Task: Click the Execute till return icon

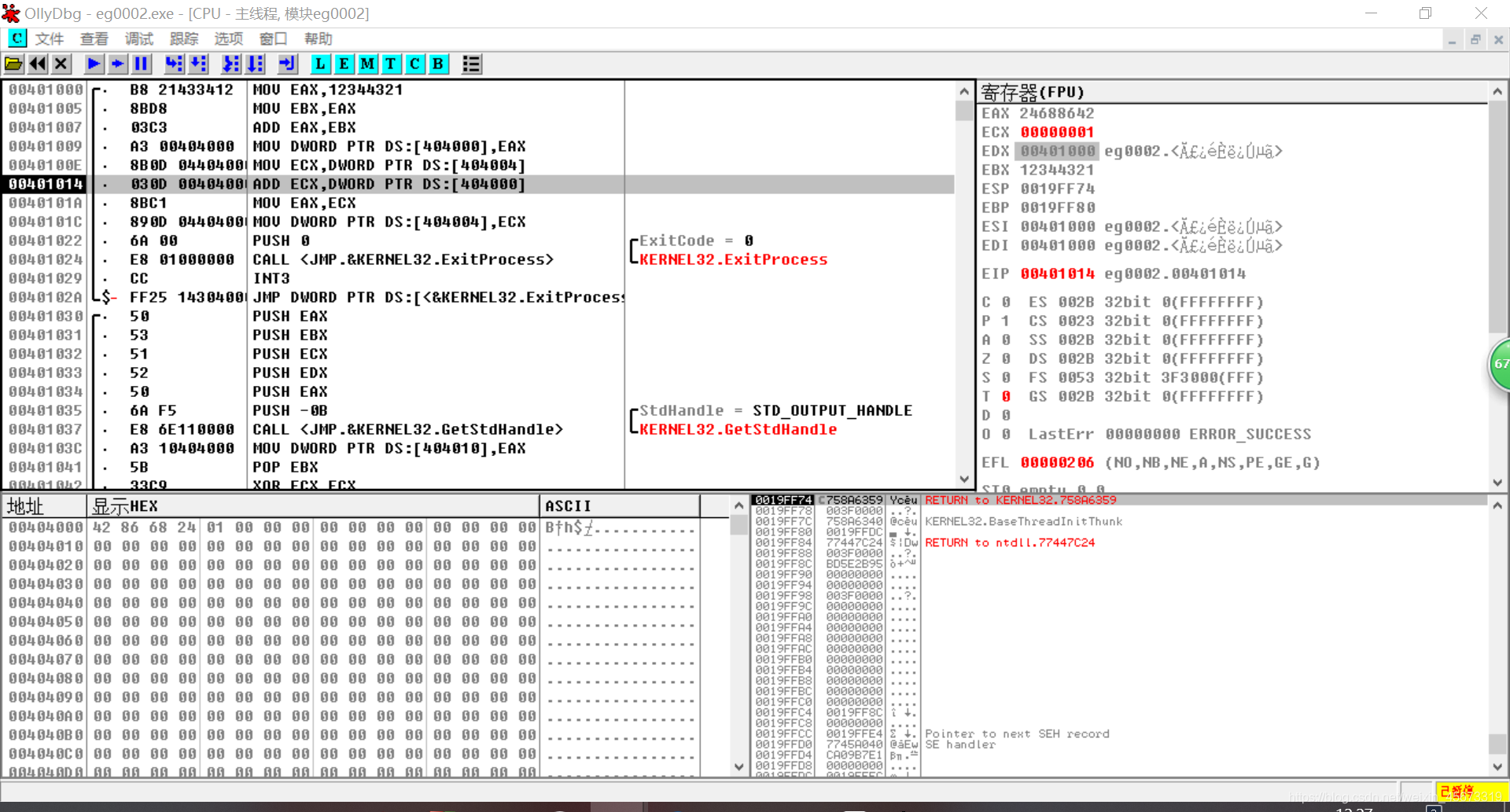Action: pos(287,64)
